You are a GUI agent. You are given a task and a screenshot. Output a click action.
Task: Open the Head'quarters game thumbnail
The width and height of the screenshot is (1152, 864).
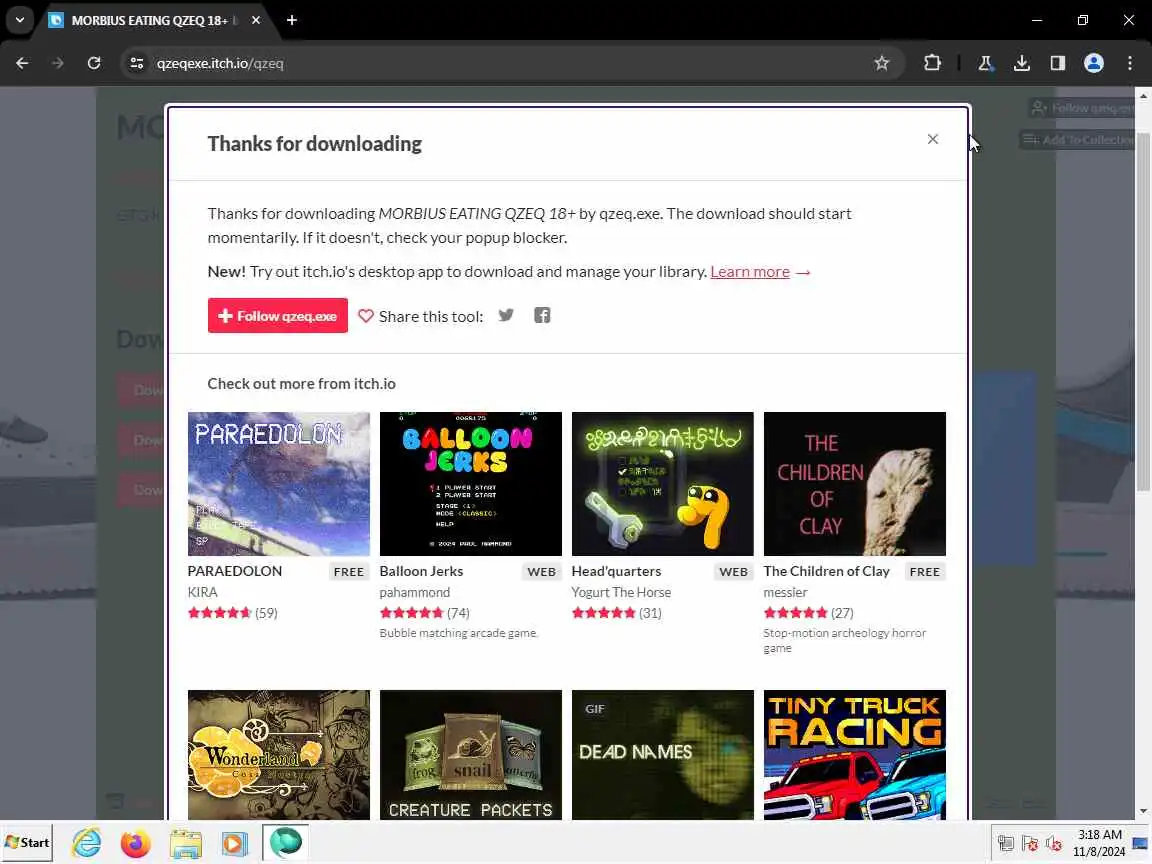coord(663,483)
